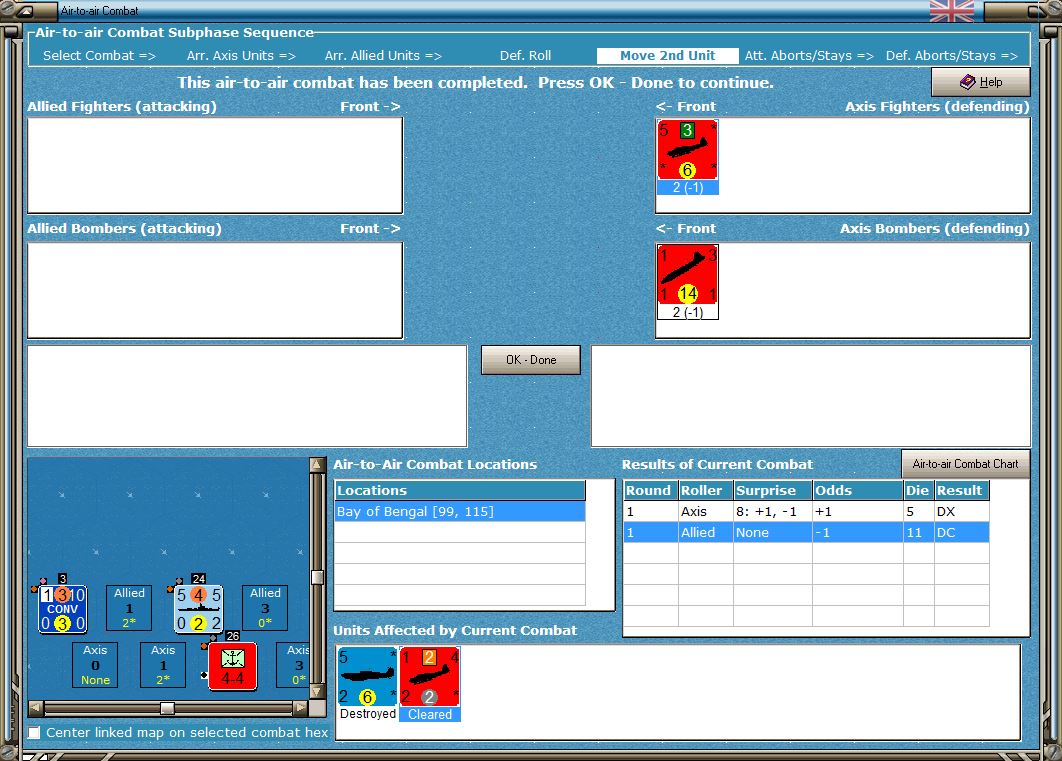Select the light blue naval ship counter
1062x761 pixels.
pos(198,609)
